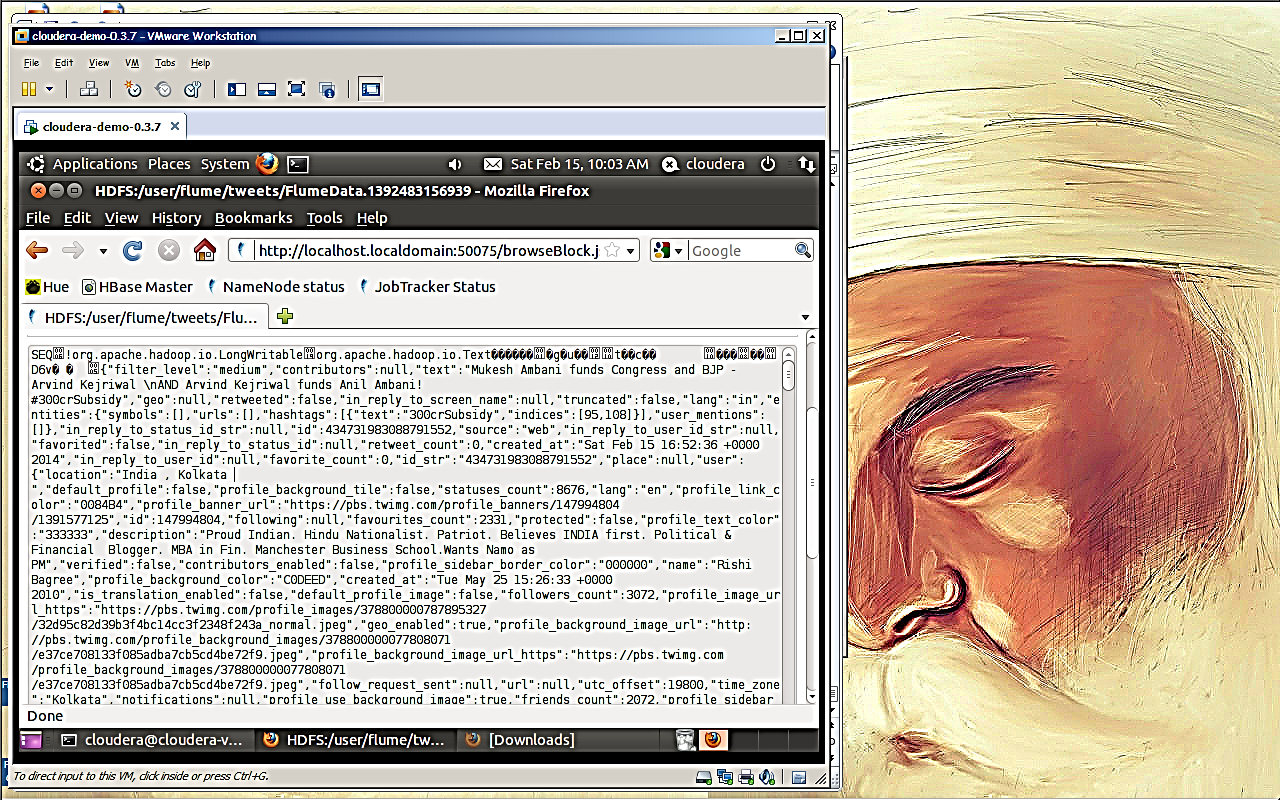
Task: Open the Ubuntu Applications menu
Action: tap(95, 164)
